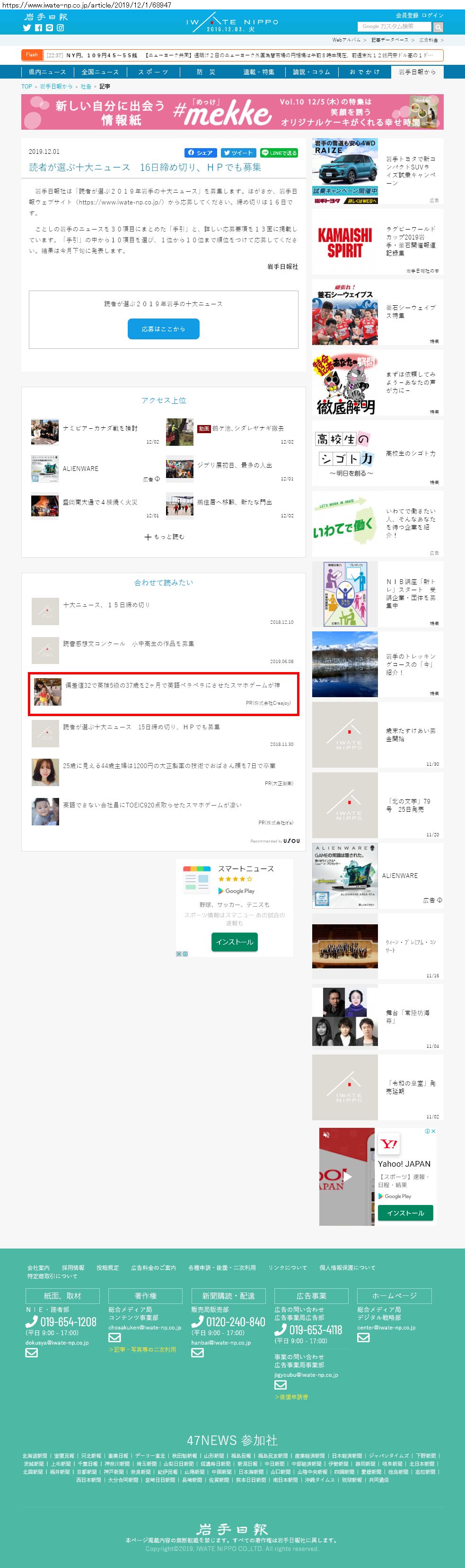Close the スマートニュース ad with X icon

pyautogui.click(x=179, y=954)
